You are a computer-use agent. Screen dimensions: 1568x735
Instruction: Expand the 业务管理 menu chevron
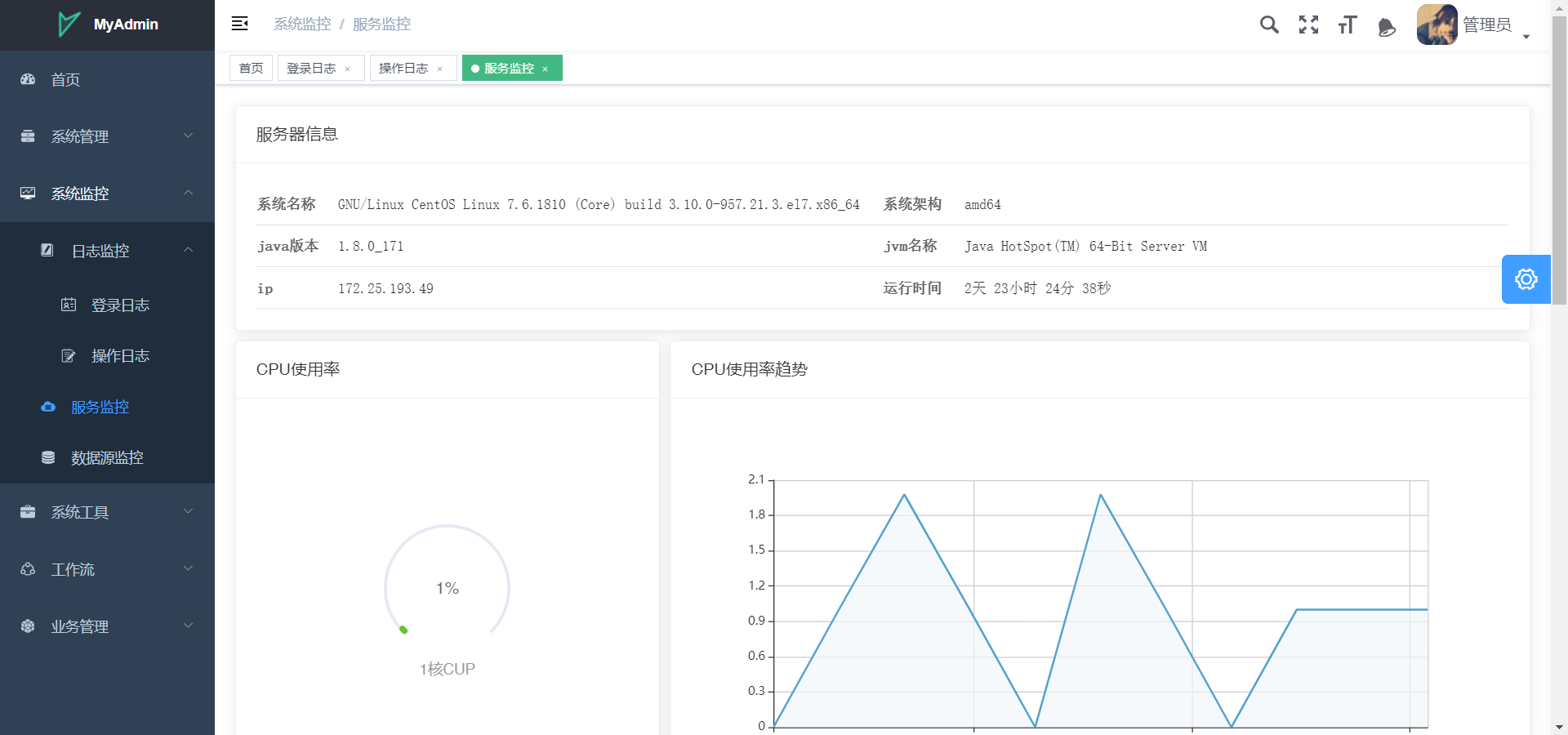[x=189, y=626]
